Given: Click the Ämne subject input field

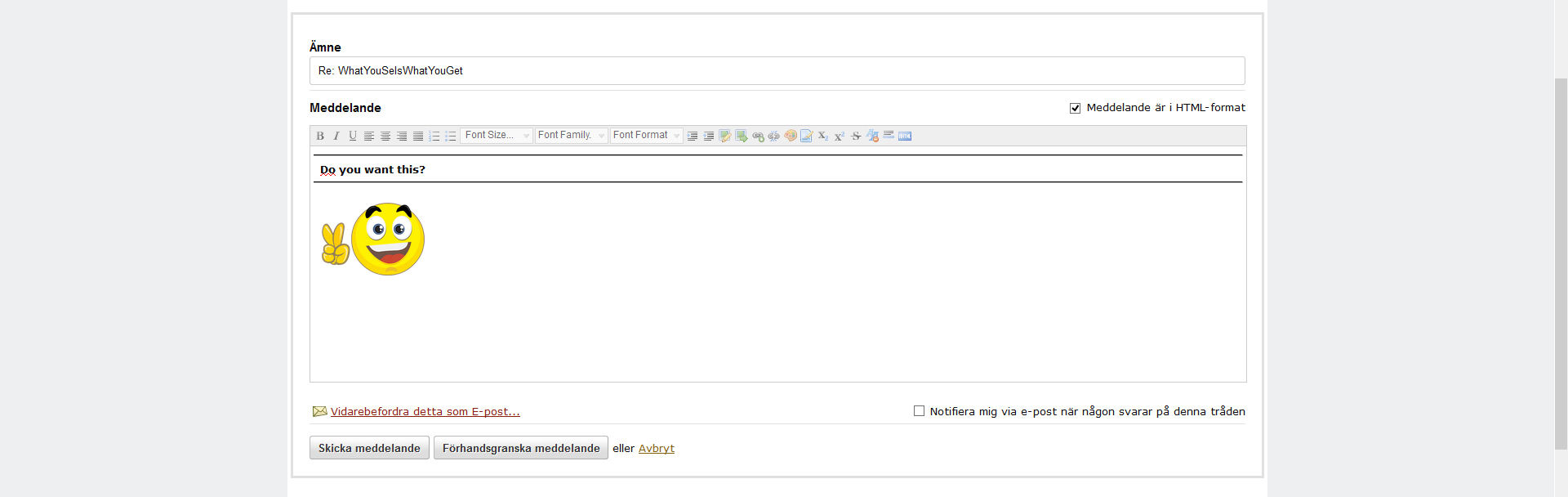Looking at the screenshot, I should click(x=777, y=71).
